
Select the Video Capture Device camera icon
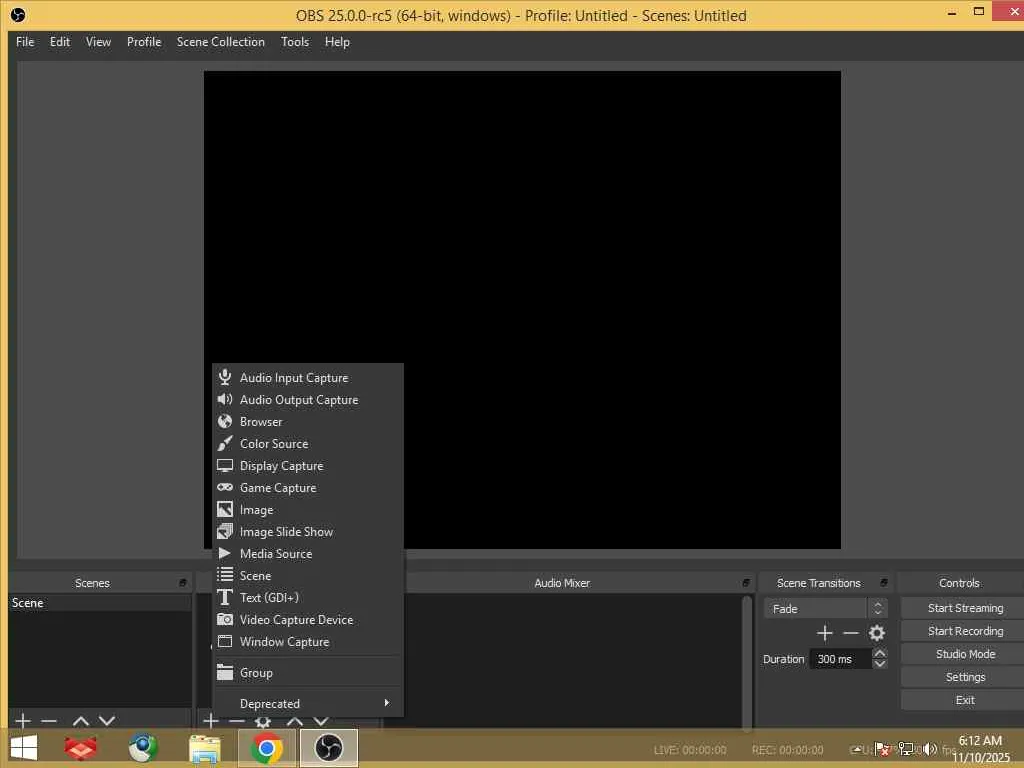225,620
